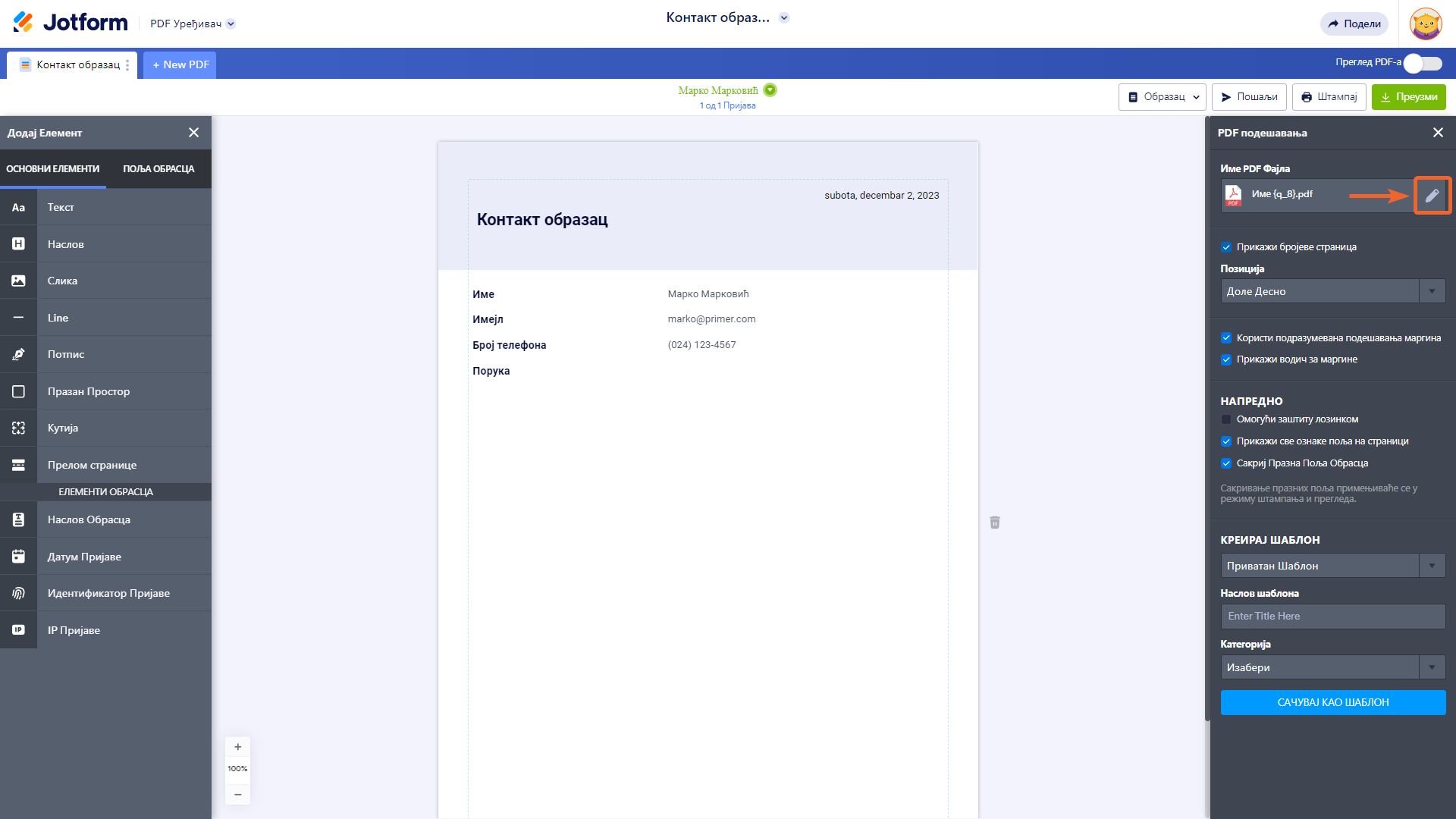Viewport: 1456px width, 819px height.
Task: Click the zoom in plus button
Action: click(237, 747)
